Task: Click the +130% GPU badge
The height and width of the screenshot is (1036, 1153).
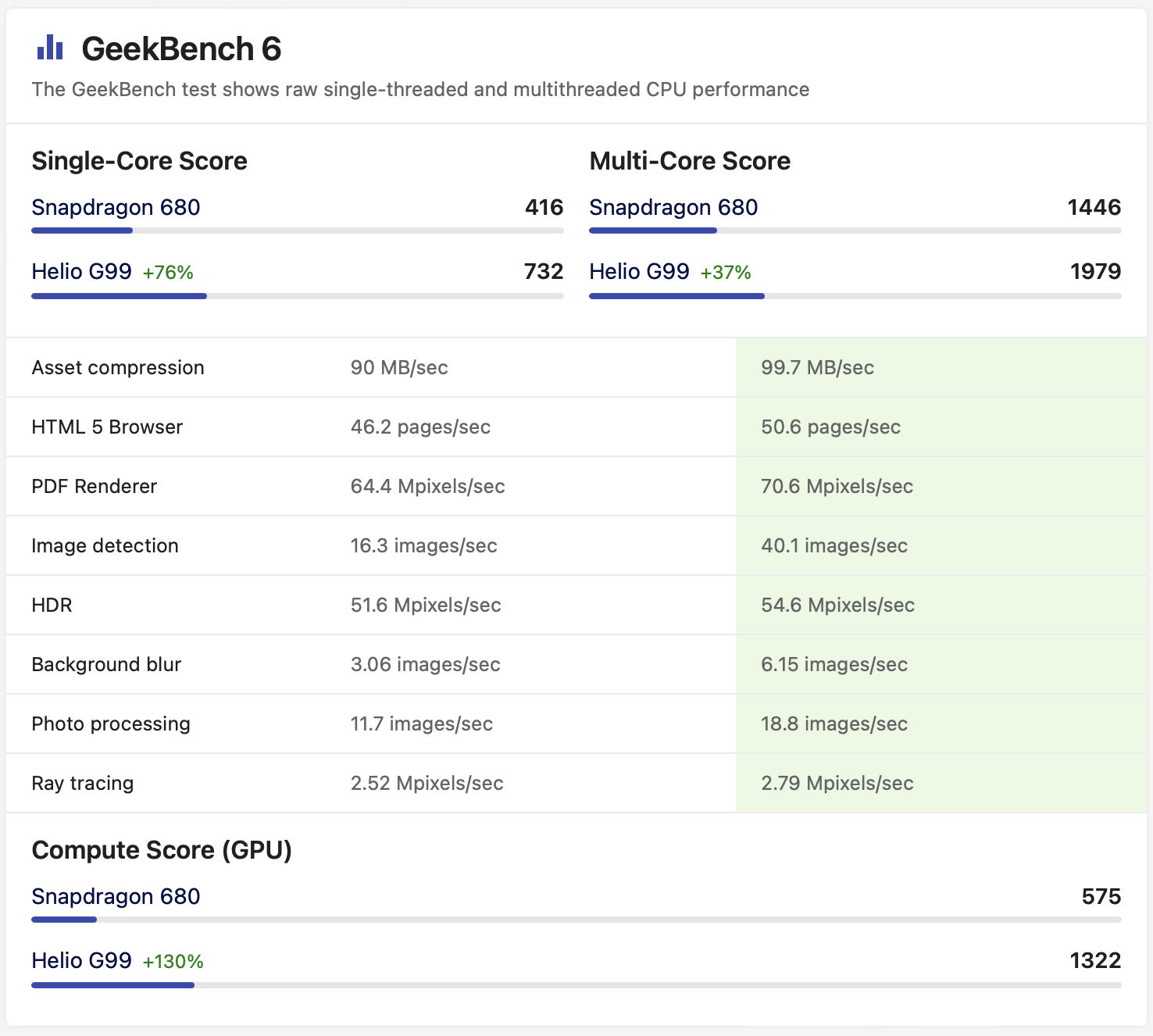Action: (173, 962)
